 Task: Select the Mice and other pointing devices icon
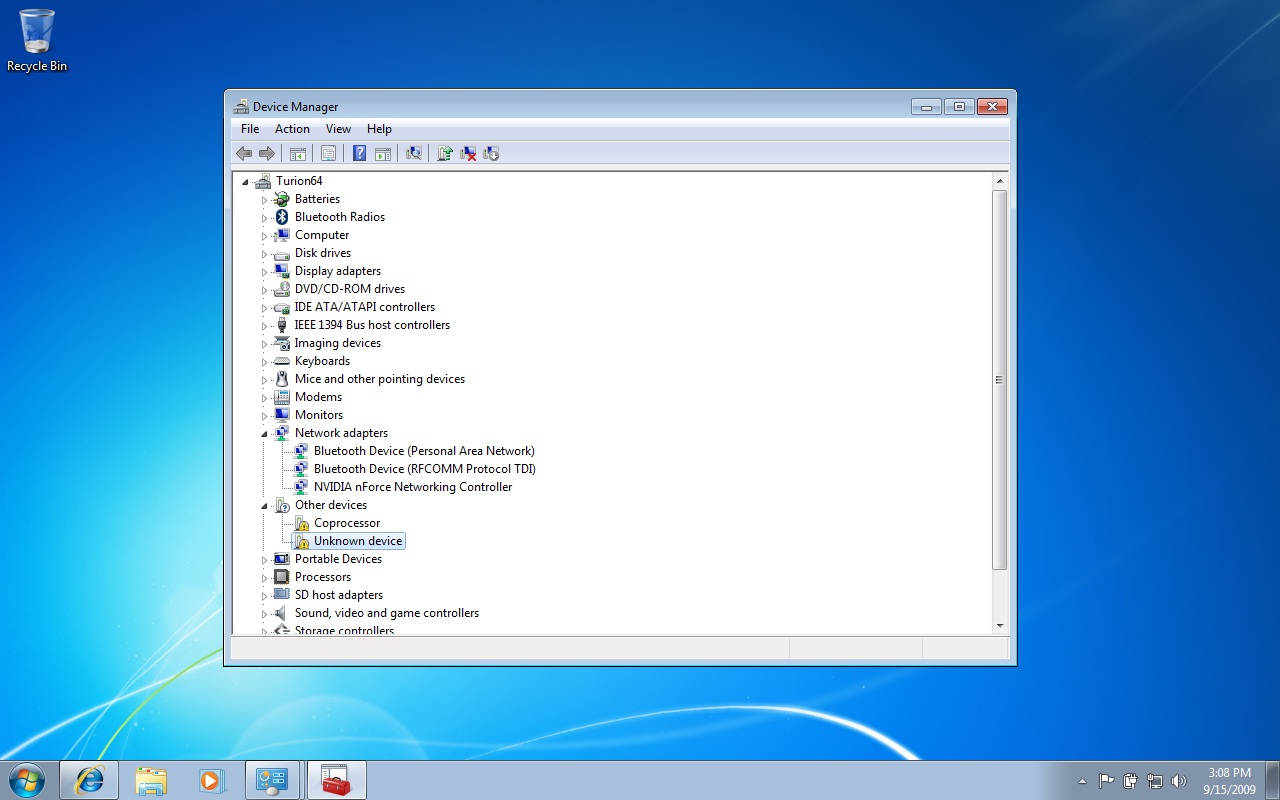click(282, 379)
